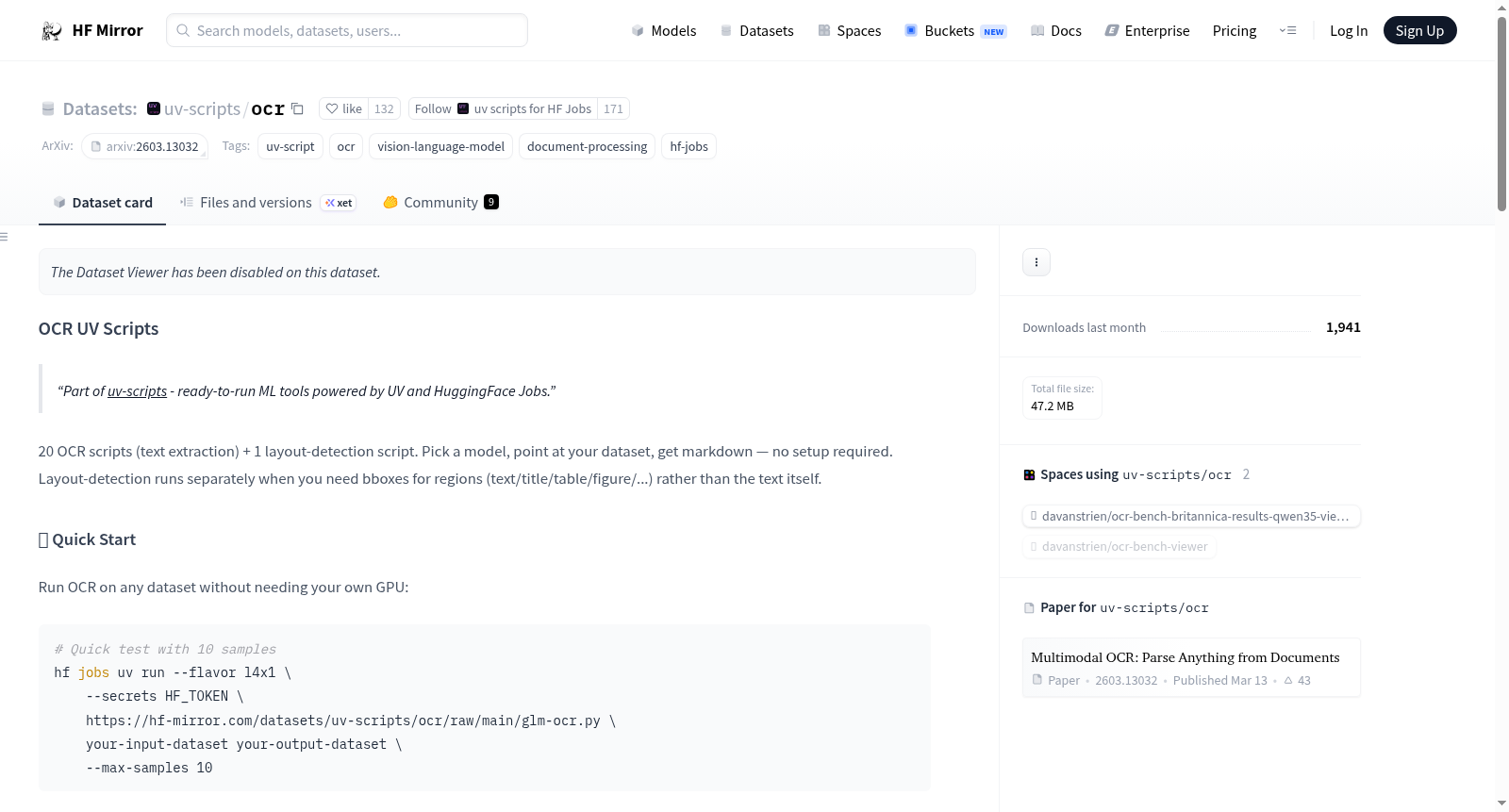
Task: Open the three-dot options menu in the sidebar
Action: (x=1036, y=262)
